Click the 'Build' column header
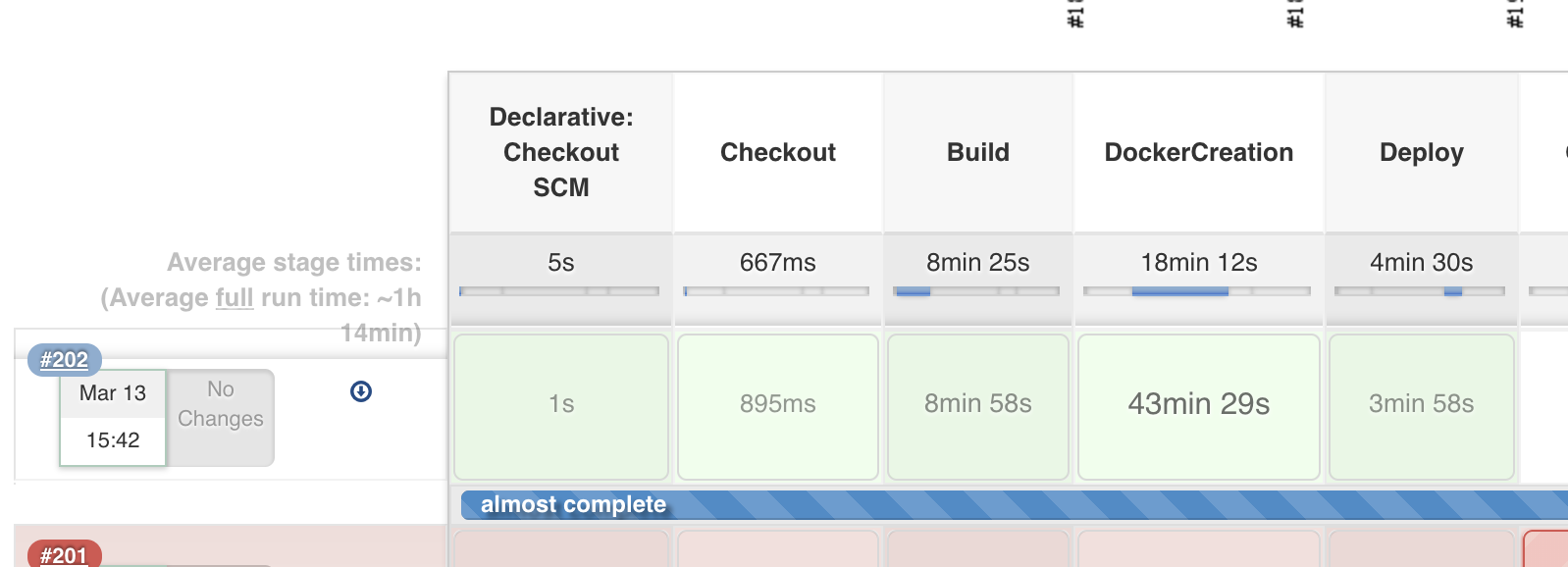 click(x=977, y=152)
